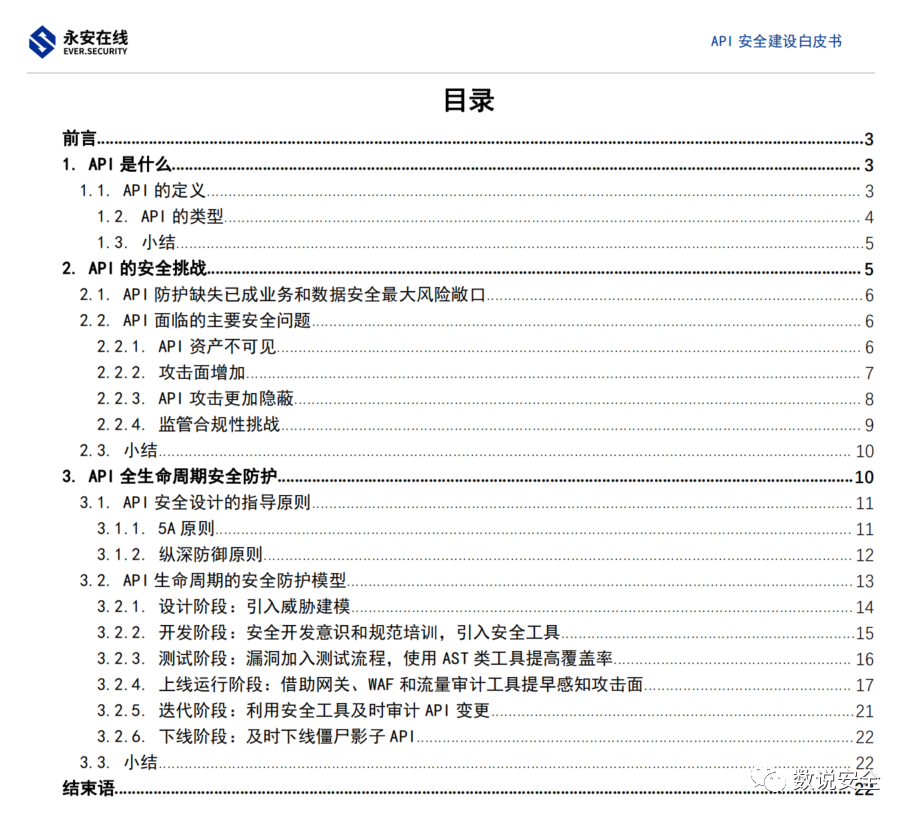Click the header text API 安全建设白皮书

[776, 41]
